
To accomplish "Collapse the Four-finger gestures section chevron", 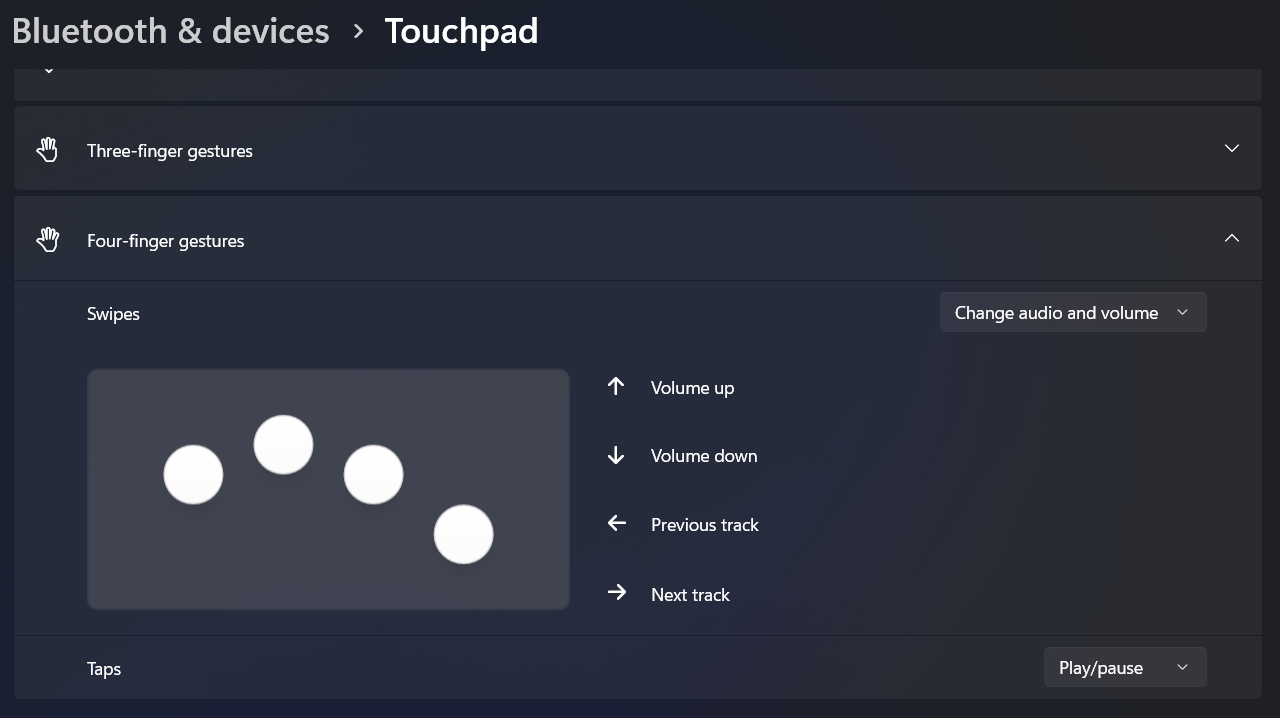I will (x=1231, y=239).
